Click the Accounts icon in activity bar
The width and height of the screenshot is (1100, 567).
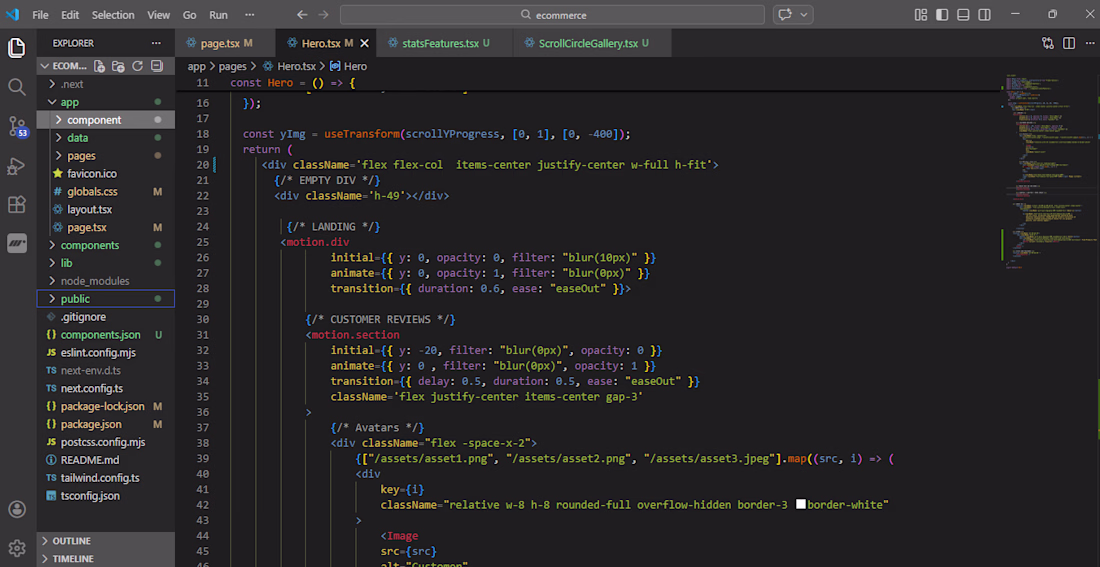click(17, 509)
